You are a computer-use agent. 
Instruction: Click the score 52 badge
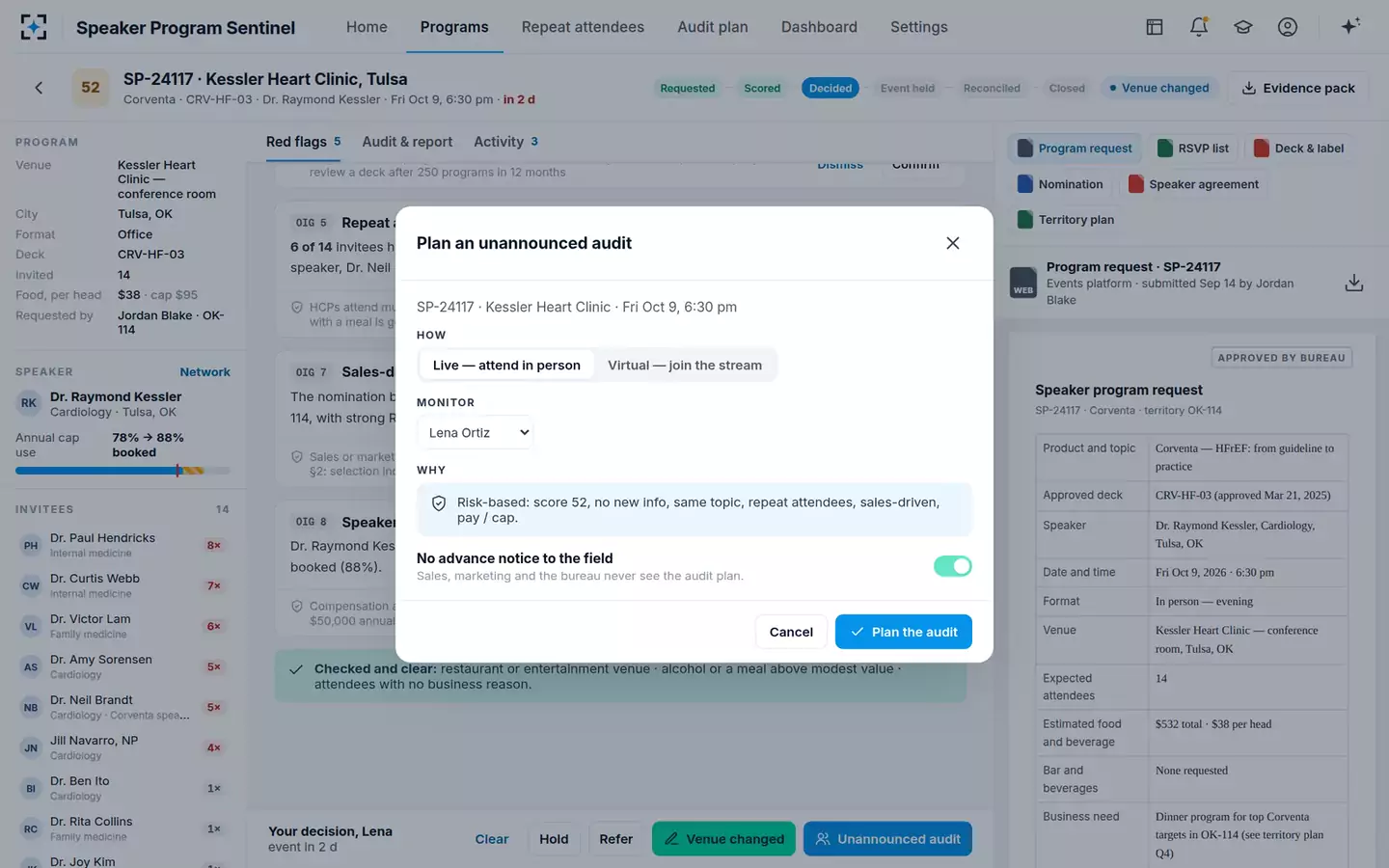click(x=91, y=88)
